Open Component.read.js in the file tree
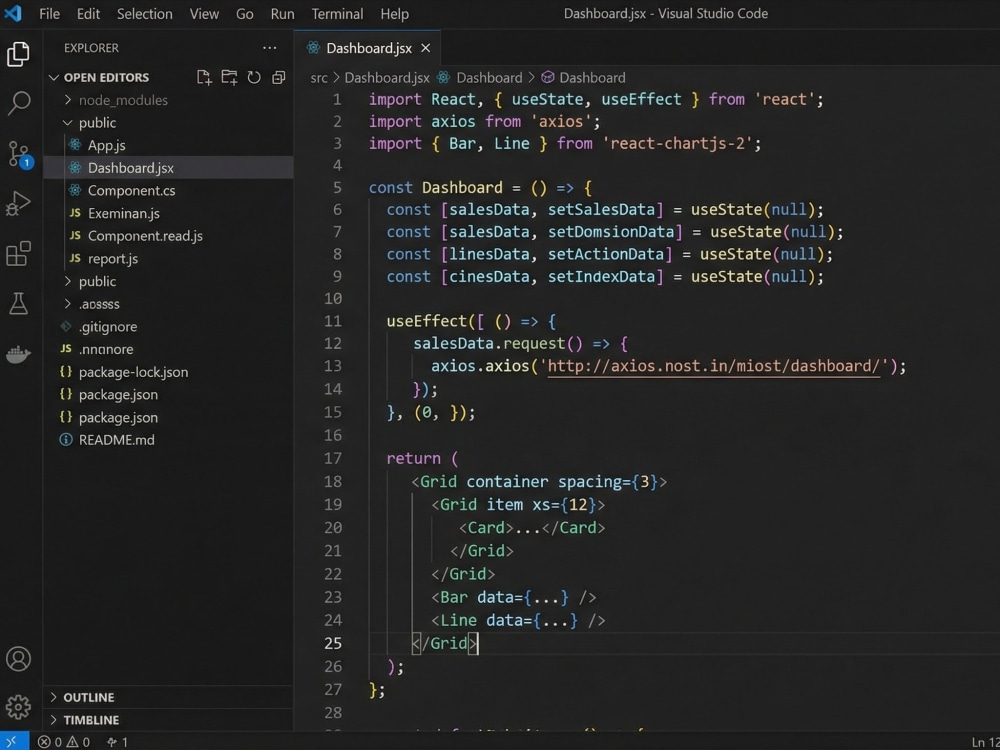The height and width of the screenshot is (750, 1000). click(145, 236)
